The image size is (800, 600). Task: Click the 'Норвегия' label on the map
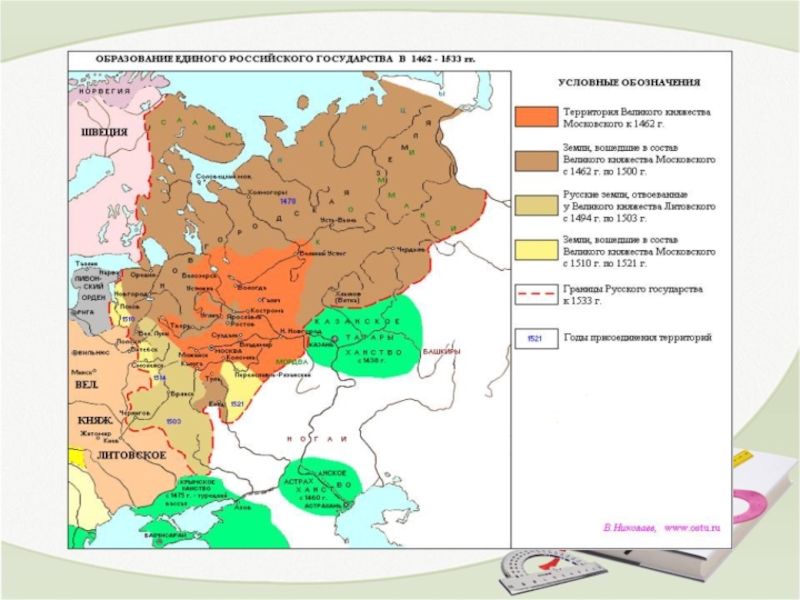click(x=106, y=90)
